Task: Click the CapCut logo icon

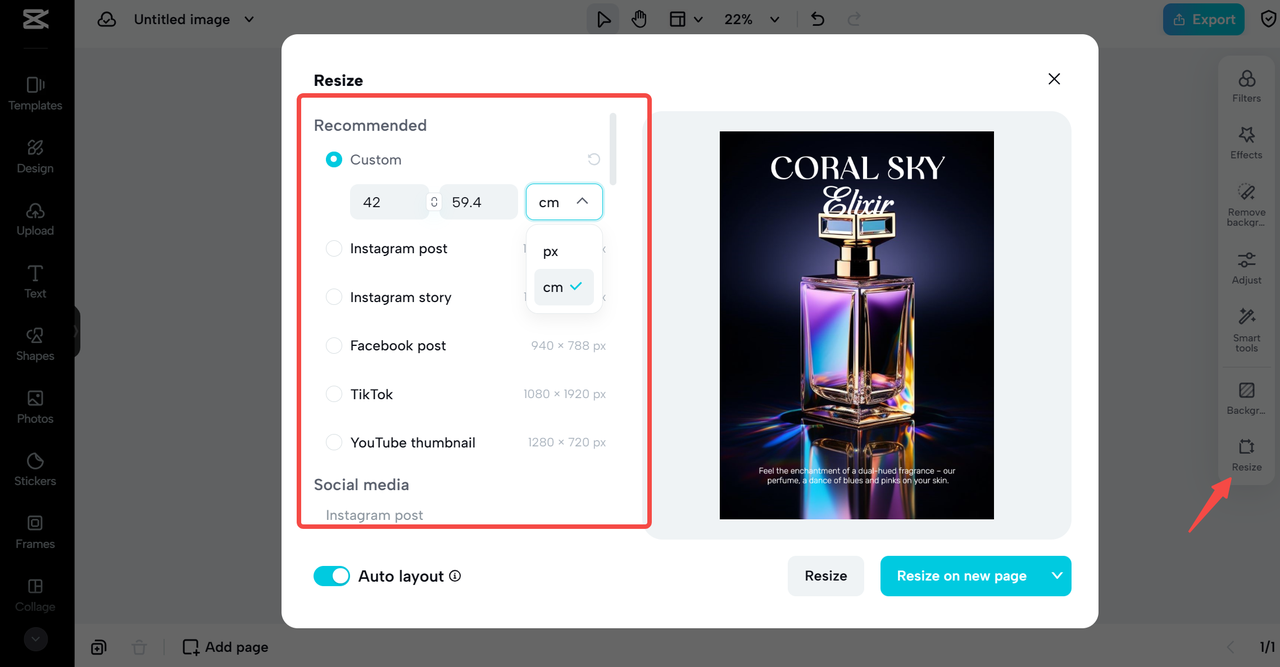Action: coord(35,20)
